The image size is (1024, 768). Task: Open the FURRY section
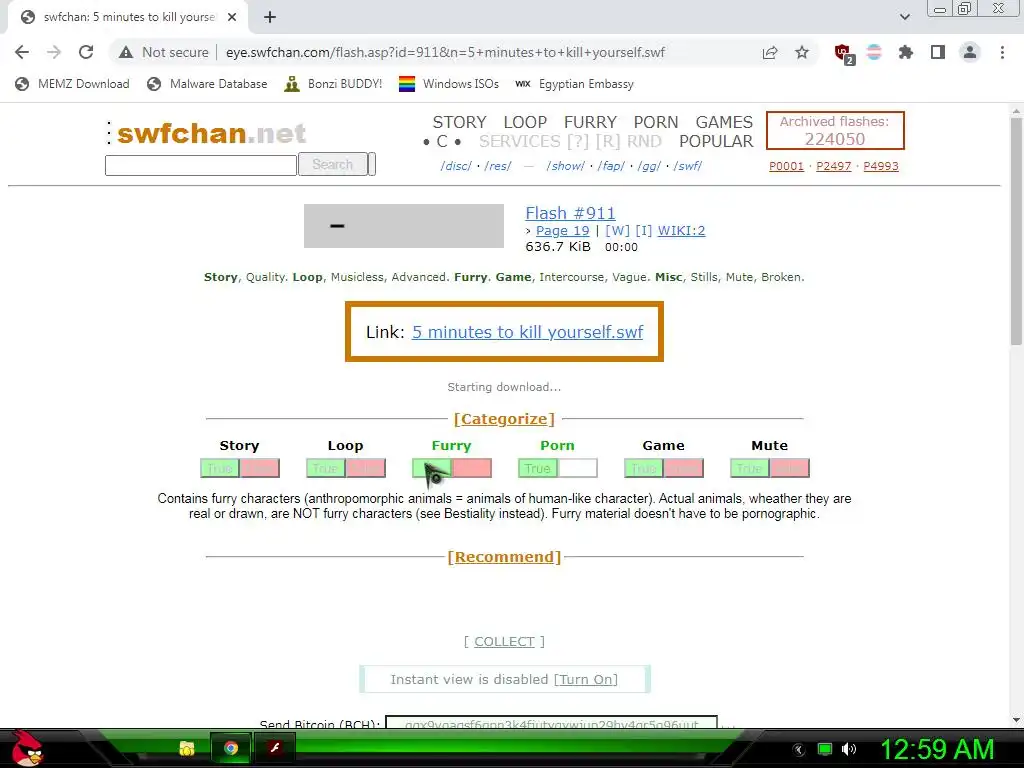pyautogui.click(x=590, y=122)
